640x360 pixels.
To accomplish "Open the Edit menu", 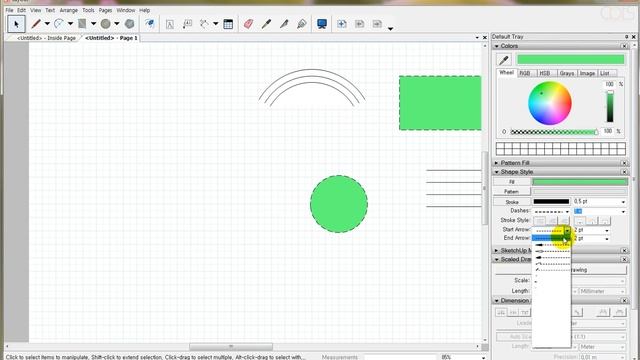I will point(22,10).
